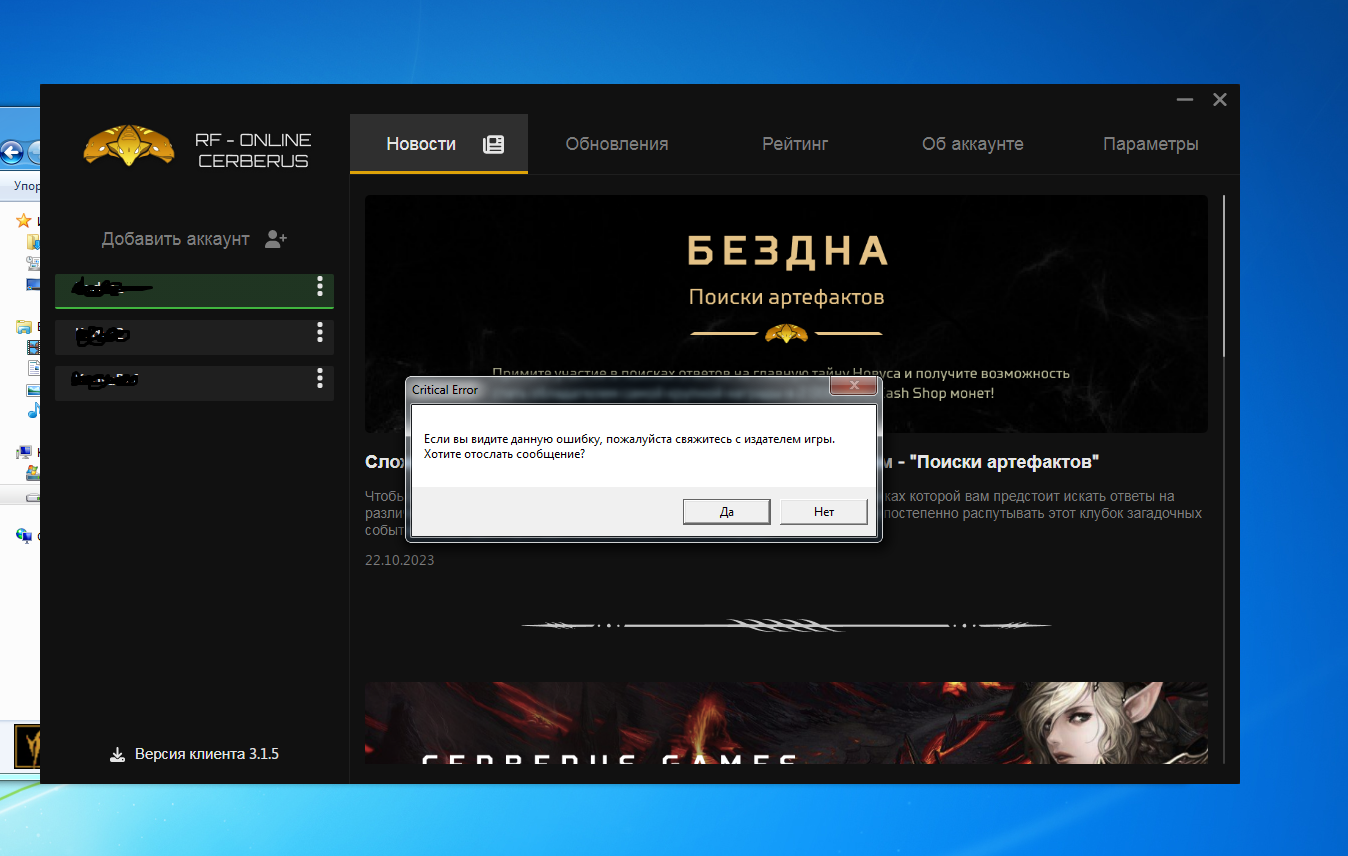Viewport: 1348px width, 856px height.
Task: Select the Videos filmstrip icon in Explorer's libraries
Action: pos(34,347)
